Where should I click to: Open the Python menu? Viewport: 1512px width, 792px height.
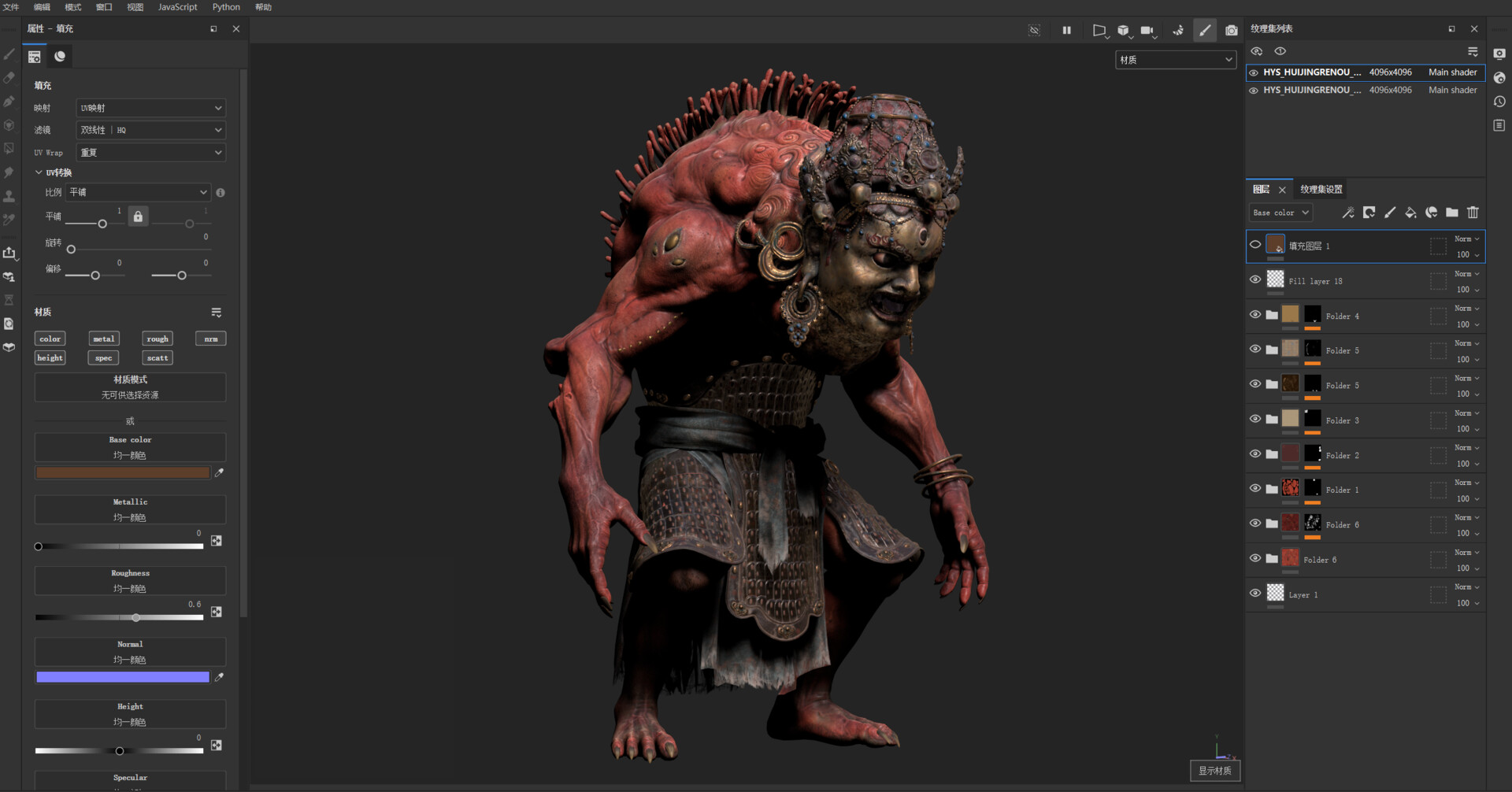pos(226,7)
